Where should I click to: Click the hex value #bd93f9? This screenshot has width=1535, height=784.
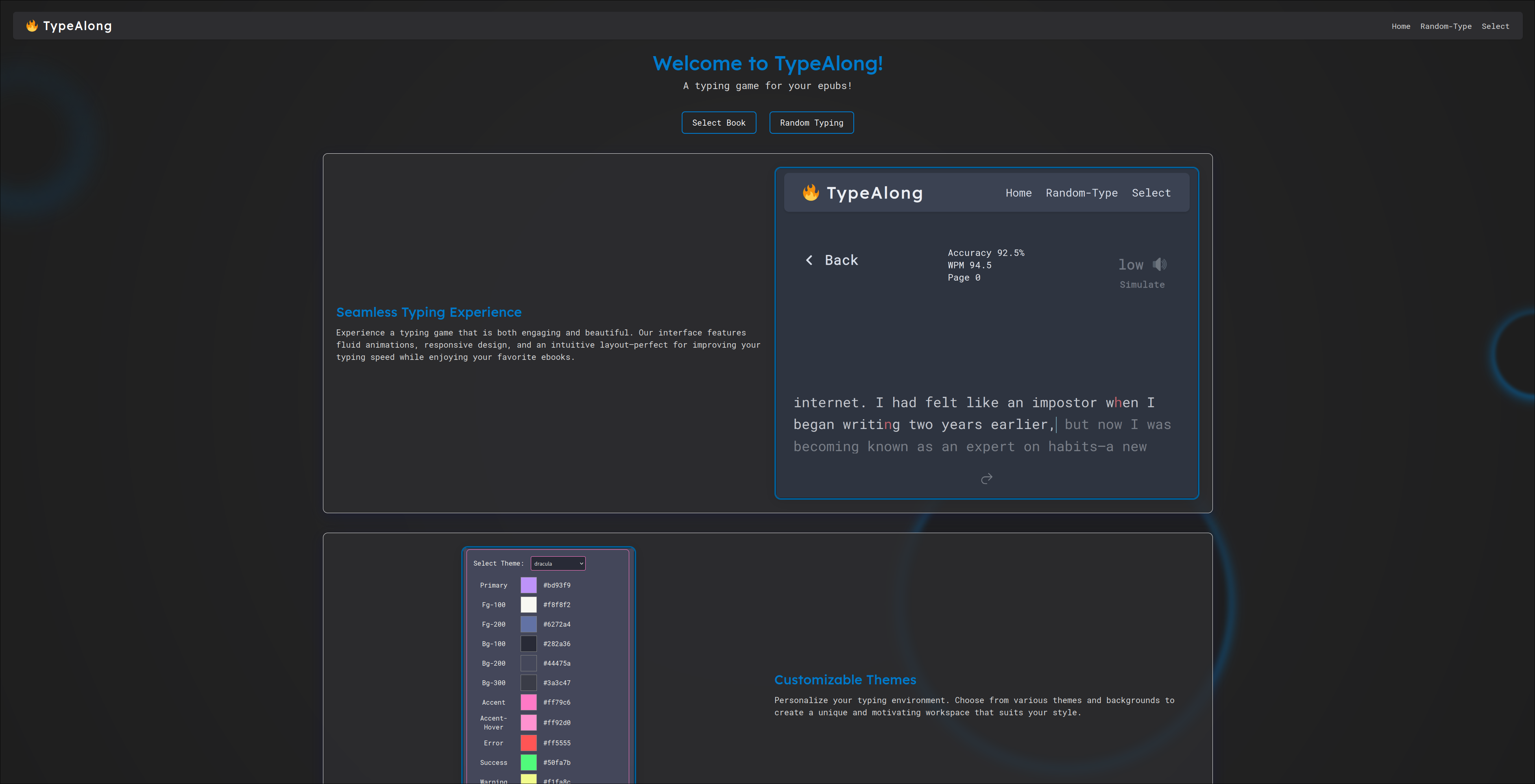point(556,586)
